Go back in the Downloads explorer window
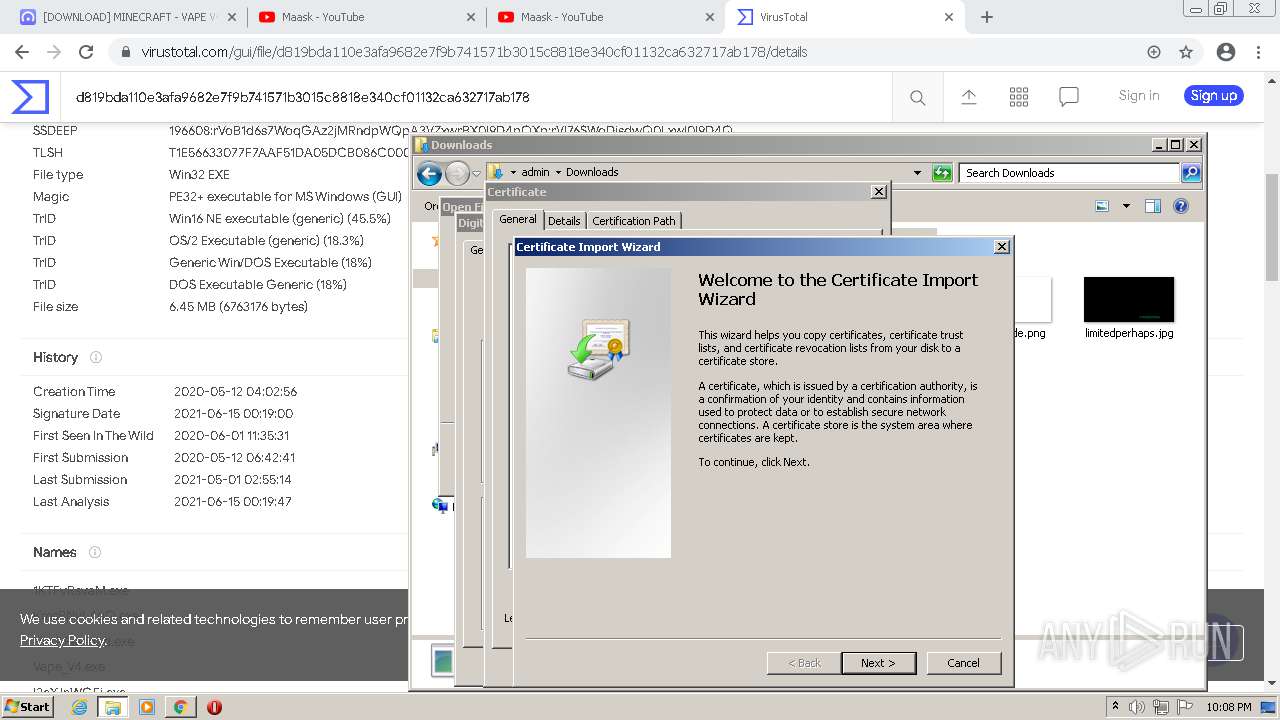The height and width of the screenshot is (720, 1280). pyautogui.click(x=430, y=174)
